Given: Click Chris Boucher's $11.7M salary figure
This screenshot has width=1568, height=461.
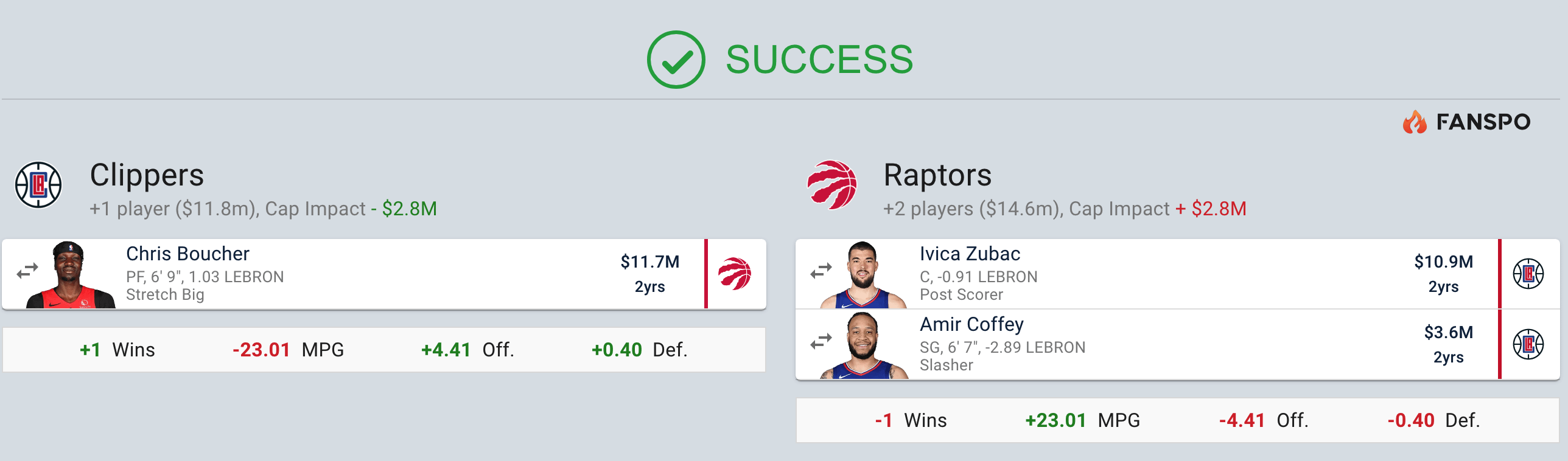Looking at the screenshot, I should point(649,262).
